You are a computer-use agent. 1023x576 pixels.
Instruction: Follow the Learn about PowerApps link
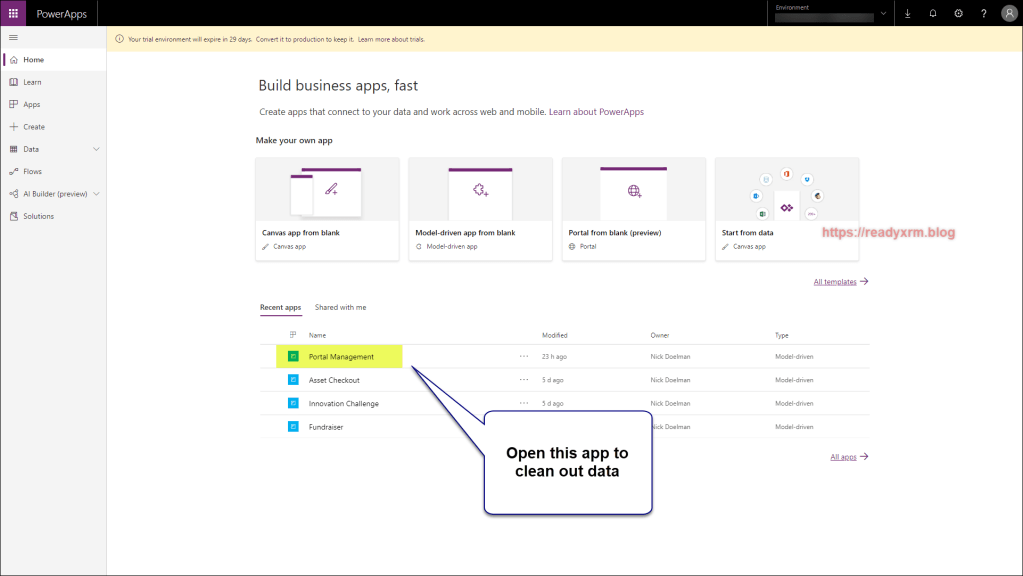click(x=596, y=112)
